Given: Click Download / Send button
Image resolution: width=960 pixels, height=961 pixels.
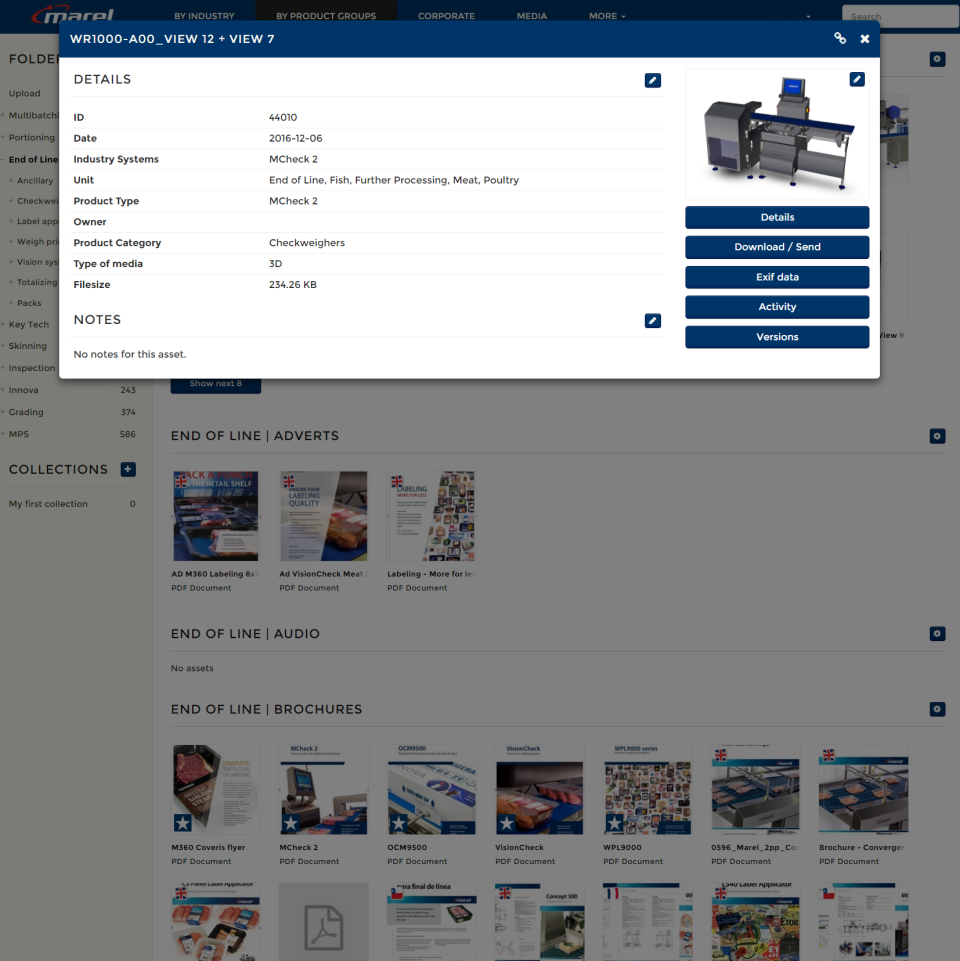Looking at the screenshot, I should pyautogui.click(x=777, y=247).
